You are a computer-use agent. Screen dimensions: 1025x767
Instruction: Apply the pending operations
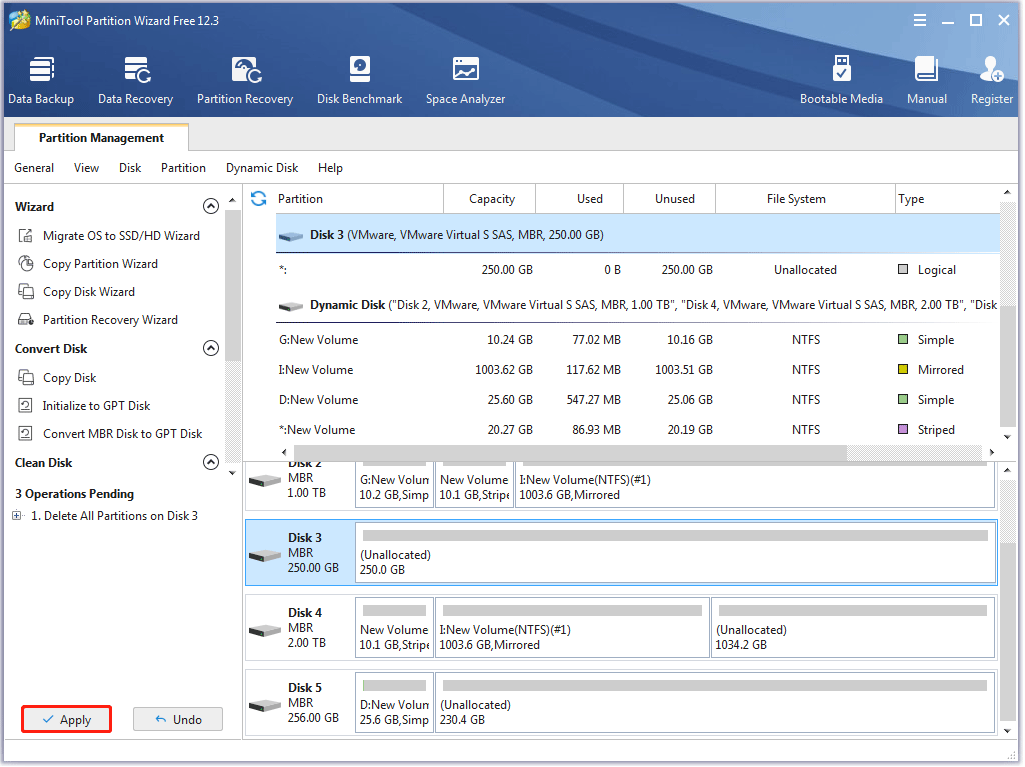tap(66, 718)
